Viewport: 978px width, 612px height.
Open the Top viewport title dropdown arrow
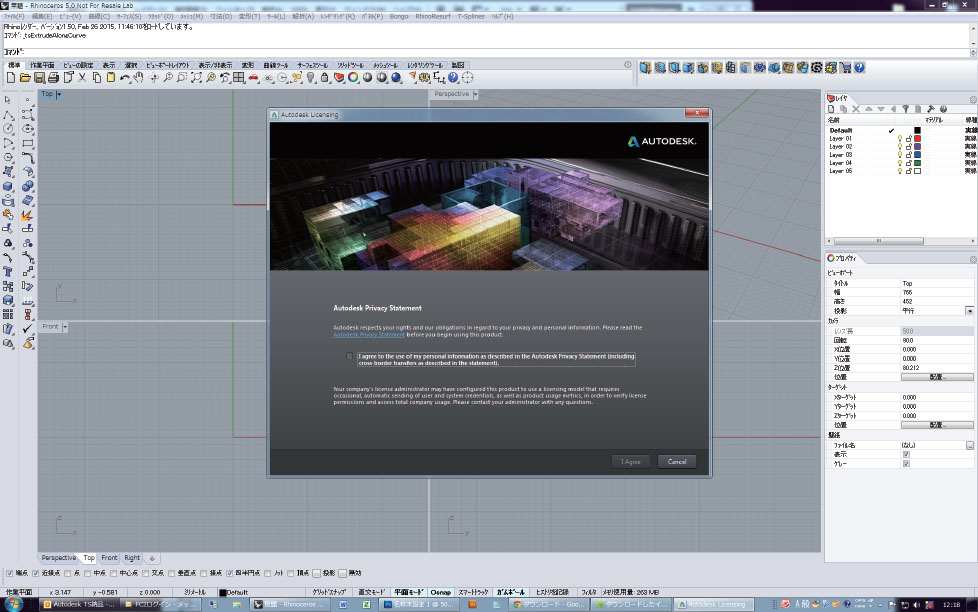(59, 94)
